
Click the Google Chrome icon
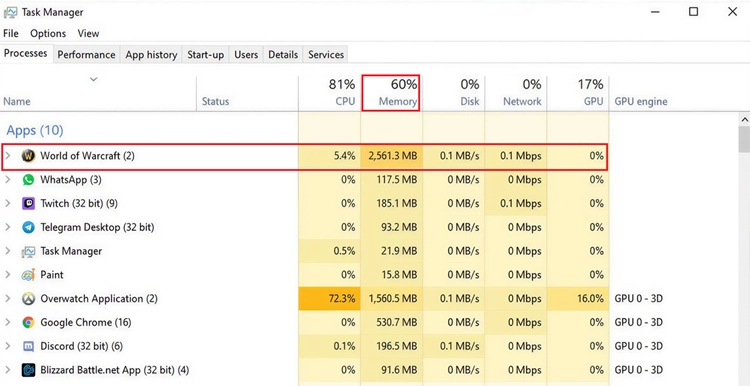pyautogui.click(x=28, y=322)
